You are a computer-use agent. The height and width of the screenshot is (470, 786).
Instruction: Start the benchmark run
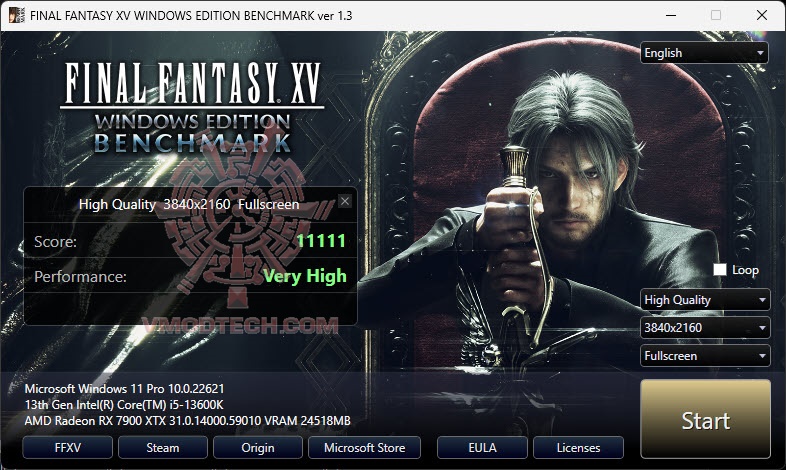(x=705, y=419)
